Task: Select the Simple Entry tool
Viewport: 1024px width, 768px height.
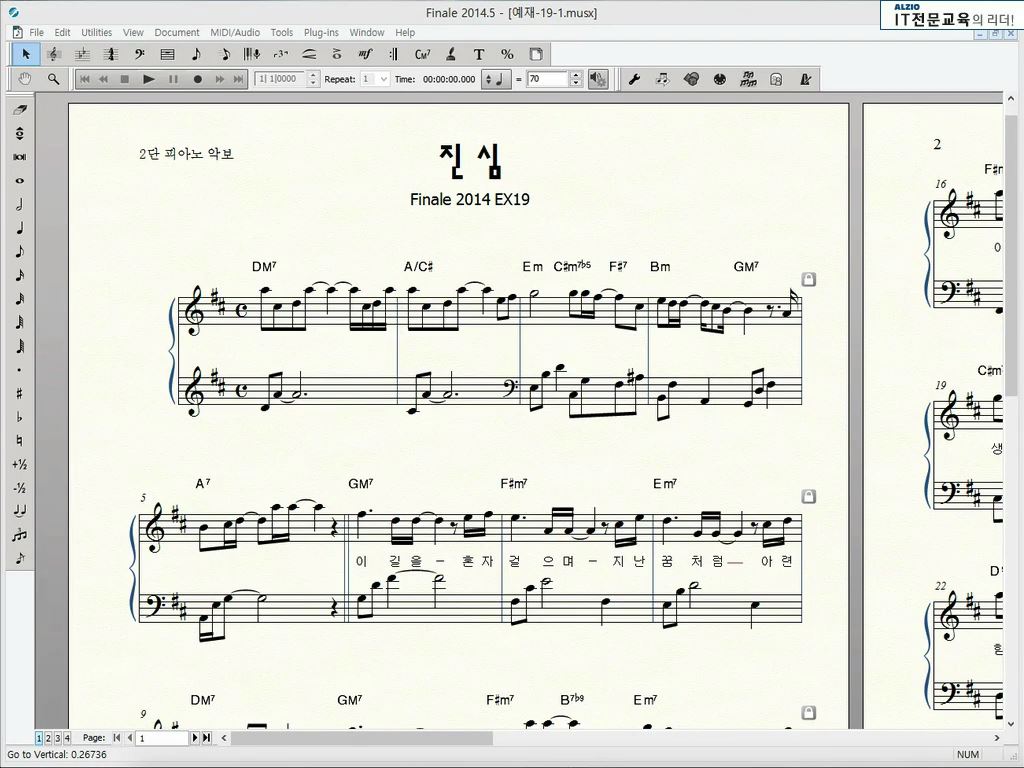Action: pyautogui.click(x=196, y=54)
